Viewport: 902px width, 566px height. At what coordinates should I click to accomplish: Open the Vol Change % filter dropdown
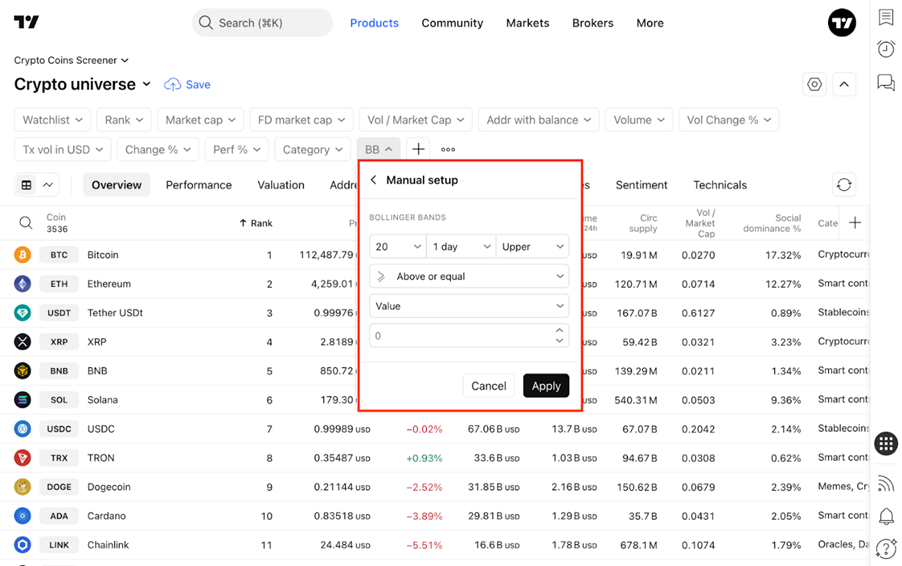point(729,120)
